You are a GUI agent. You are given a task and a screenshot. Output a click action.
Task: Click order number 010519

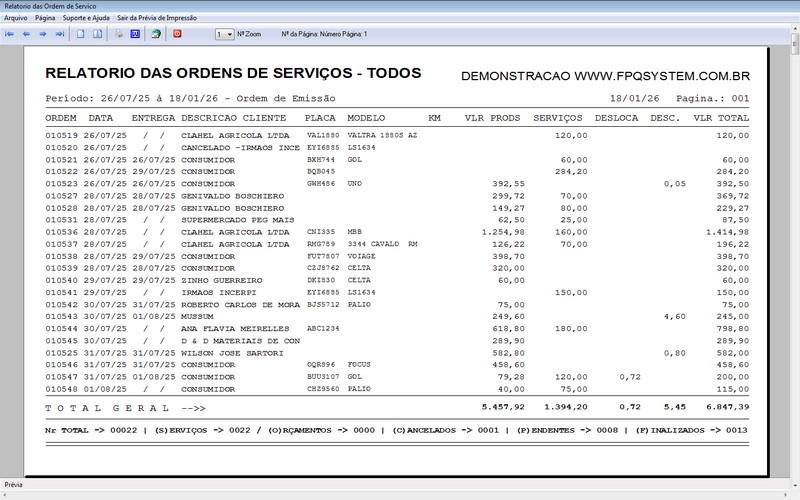pyautogui.click(x=61, y=136)
